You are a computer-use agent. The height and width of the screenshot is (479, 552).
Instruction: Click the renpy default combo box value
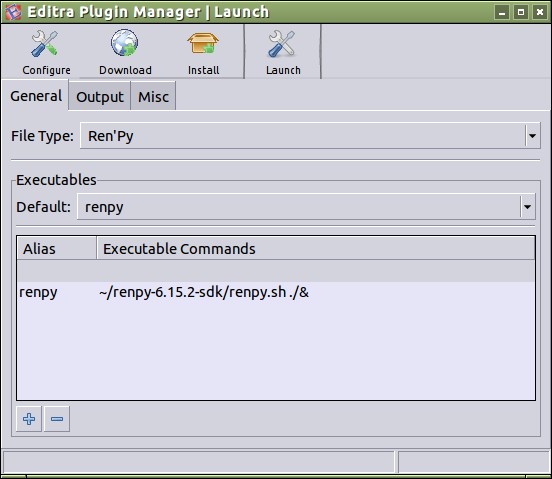coord(306,207)
